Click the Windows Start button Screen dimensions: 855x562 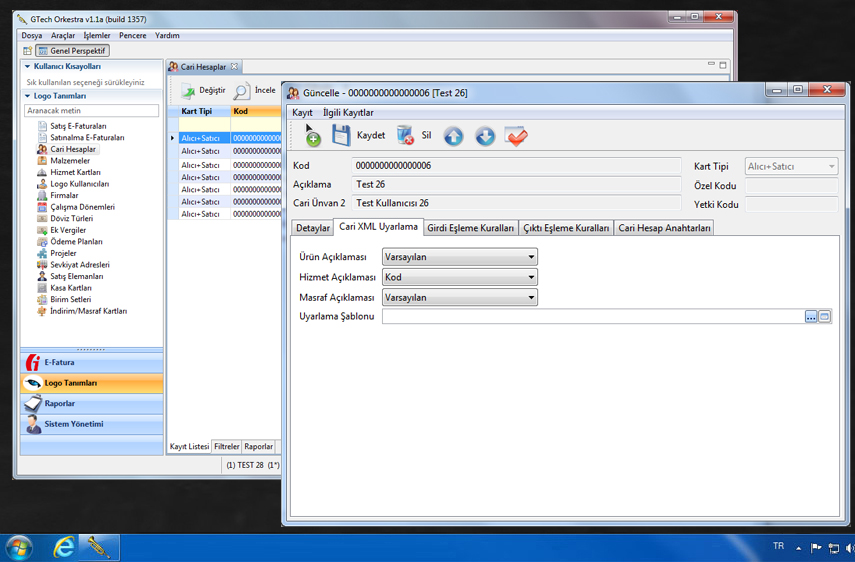pos(19,548)
